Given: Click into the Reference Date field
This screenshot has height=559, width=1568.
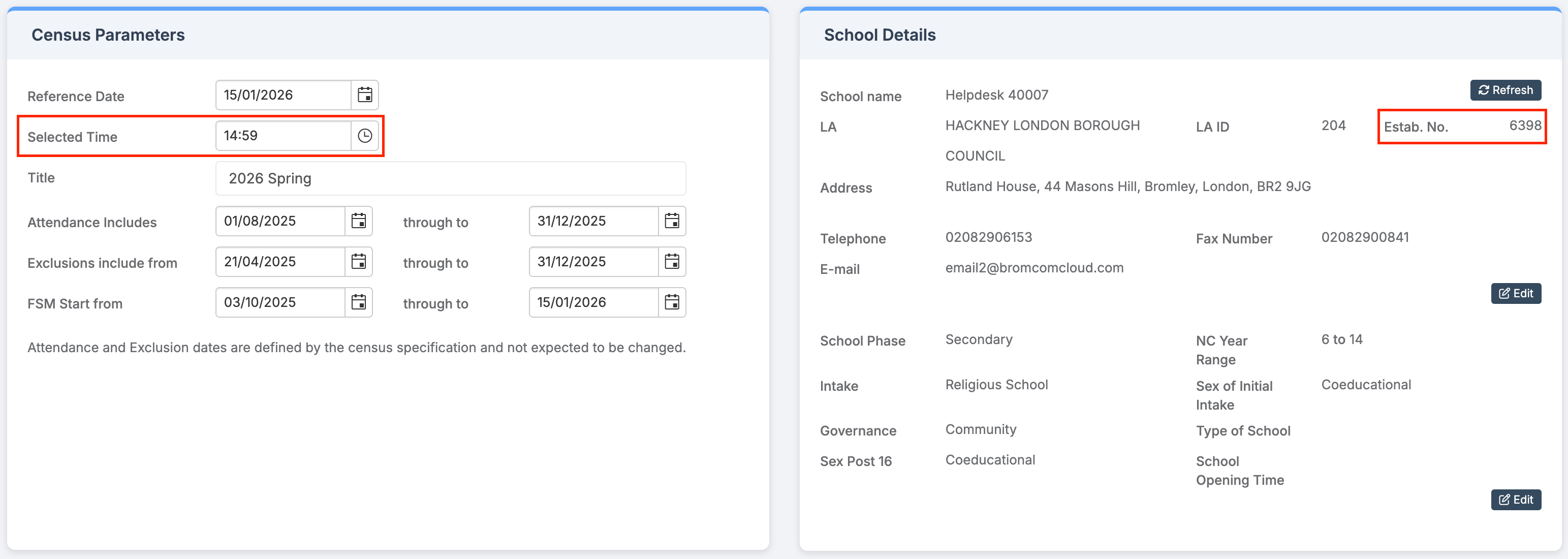Looking at the screenshot, I should click(x=283, y=95).
